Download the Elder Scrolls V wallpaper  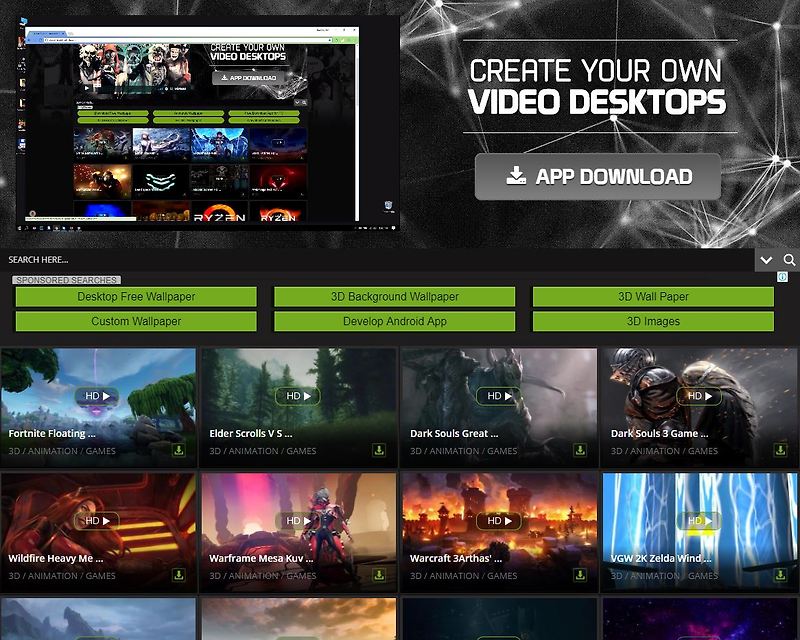[x=379, y=450]
